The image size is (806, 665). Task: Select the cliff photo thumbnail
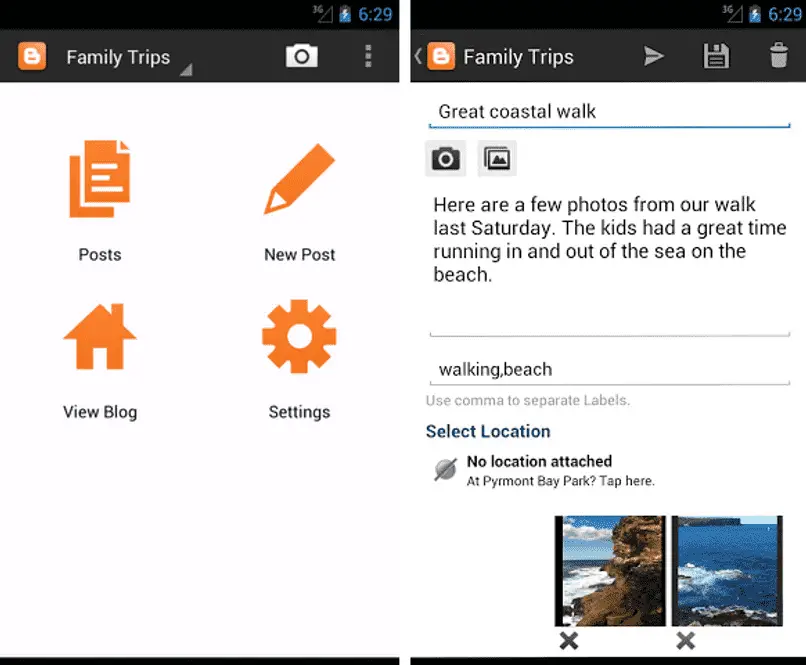(610, 570)
